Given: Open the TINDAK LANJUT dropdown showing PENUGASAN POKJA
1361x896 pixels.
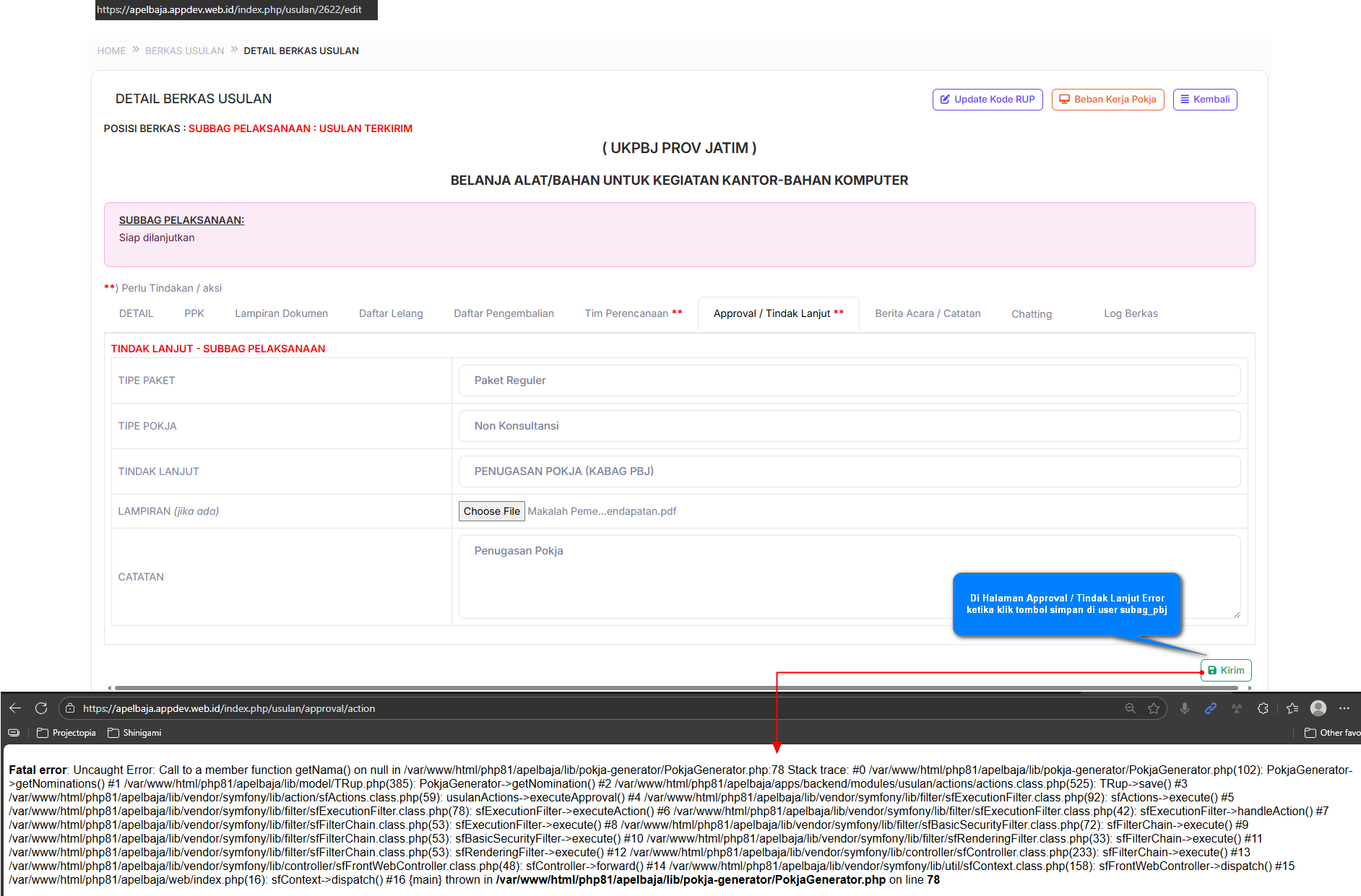Looking at the screenshot, I should click(850, 471).
